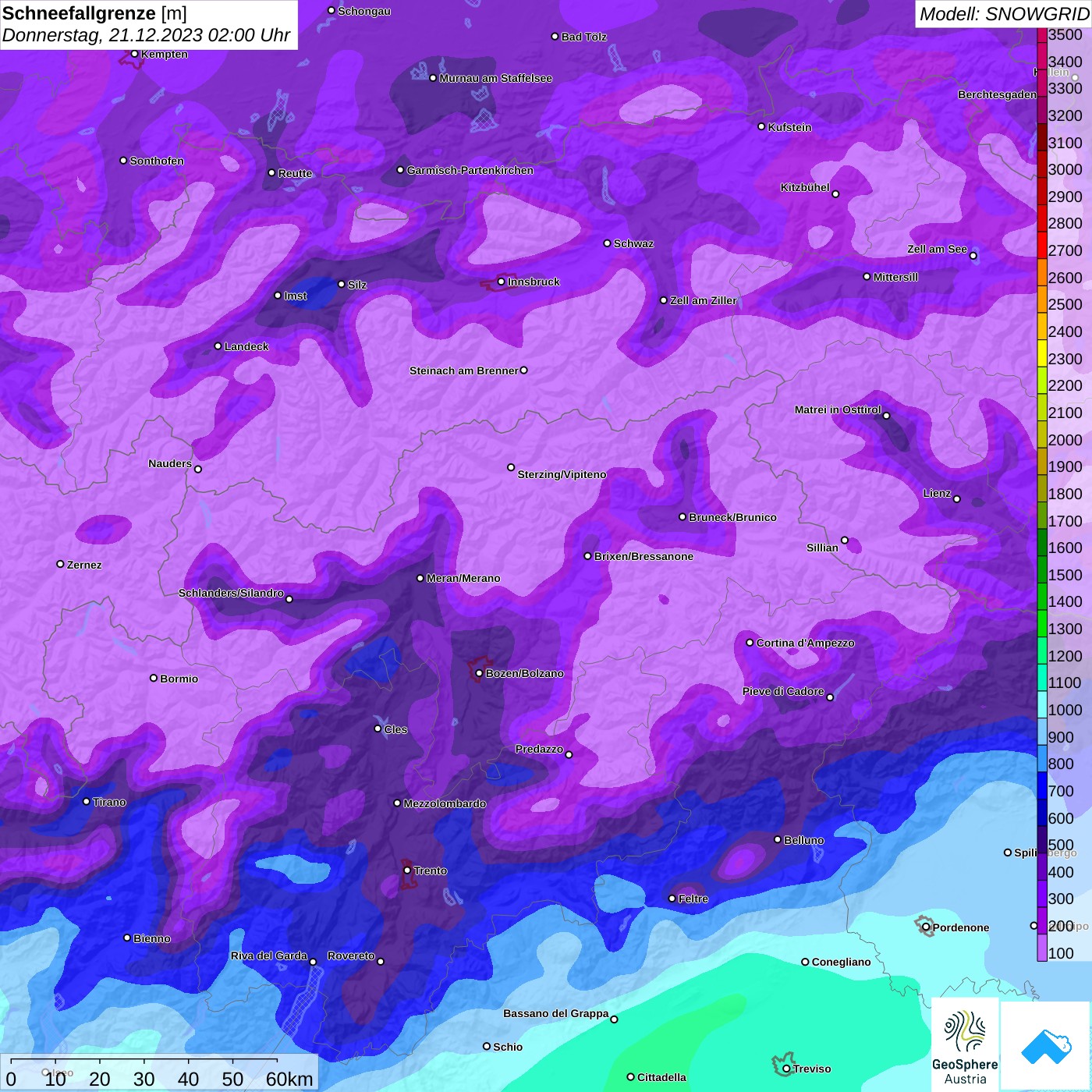Click the Matrei in Osttirol label
1092x1092 pixels.
(838, 409)
